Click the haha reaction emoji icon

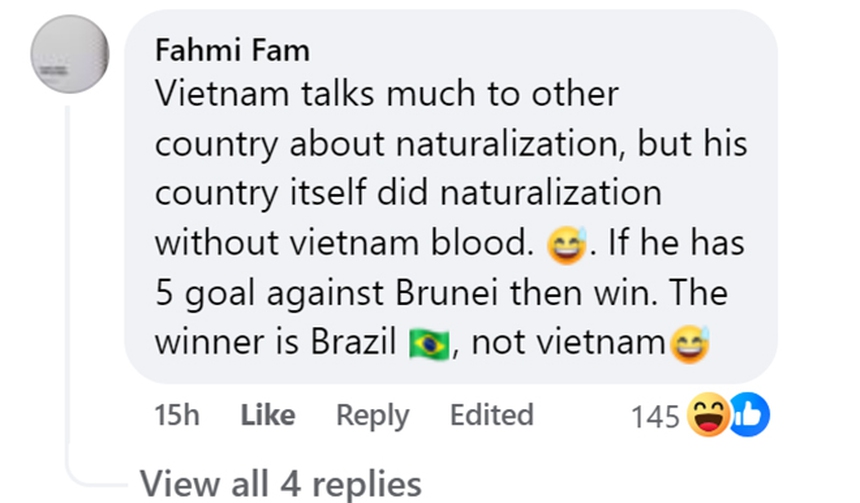pyautogui.click(x=708, y=415)
